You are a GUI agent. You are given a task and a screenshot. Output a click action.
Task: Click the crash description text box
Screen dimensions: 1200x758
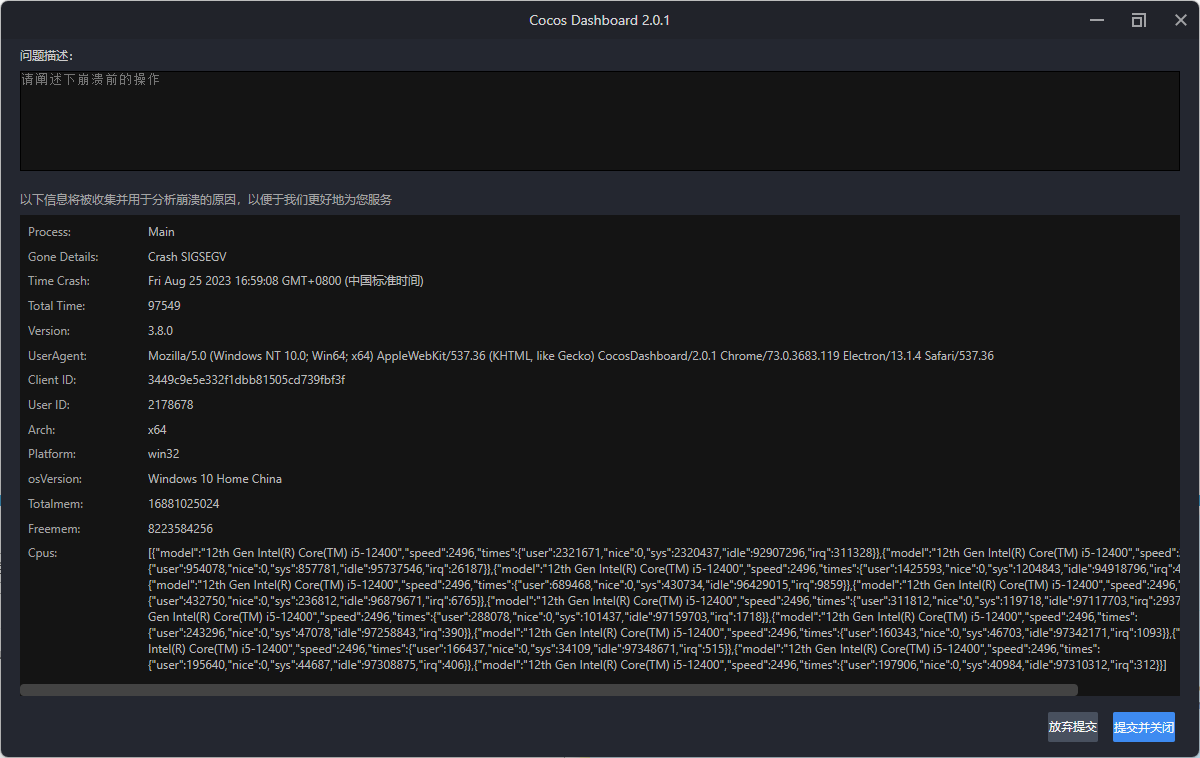point(600,120)
